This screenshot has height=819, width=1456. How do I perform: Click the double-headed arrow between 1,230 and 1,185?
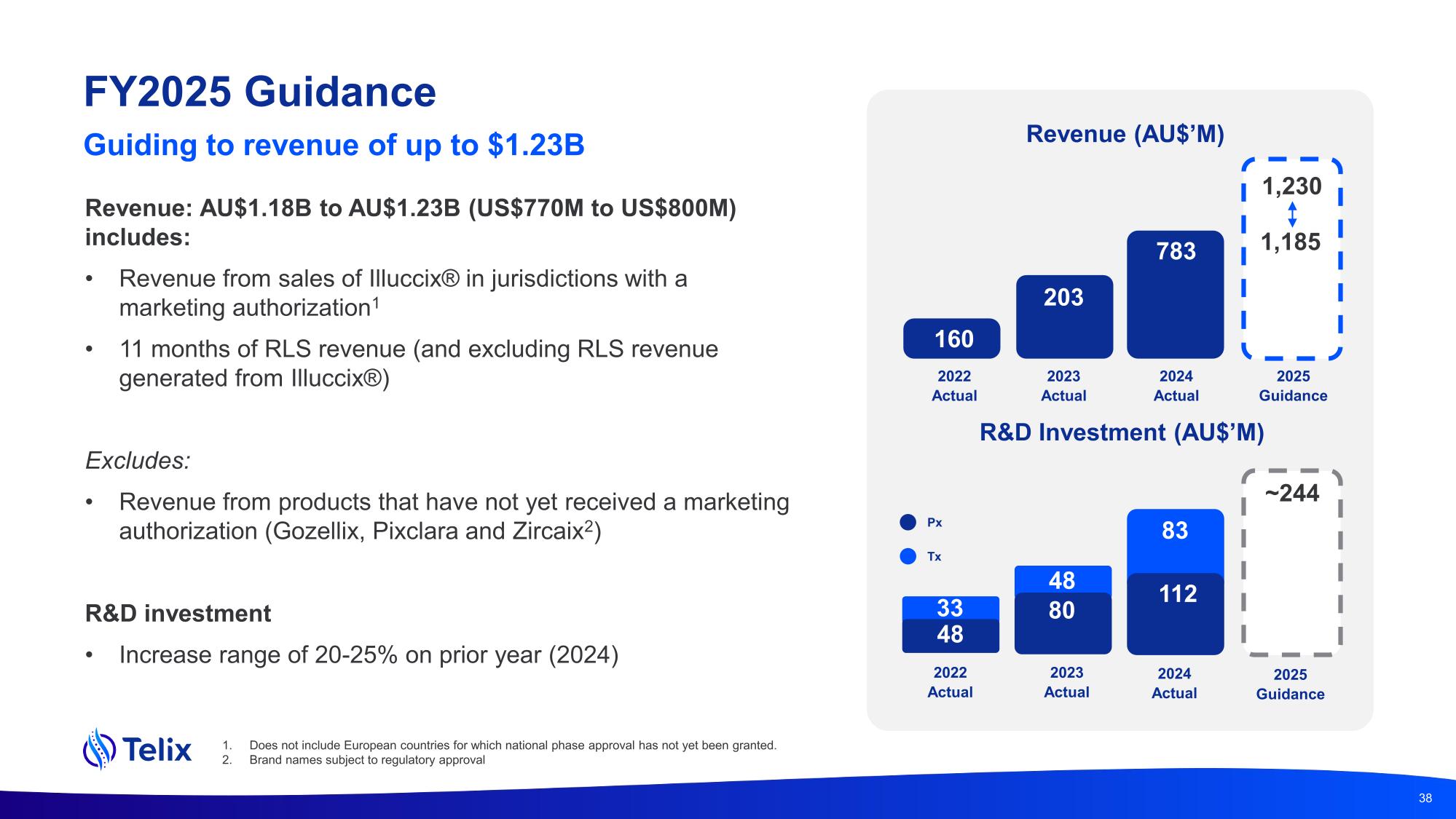(x=1292, y=215)
